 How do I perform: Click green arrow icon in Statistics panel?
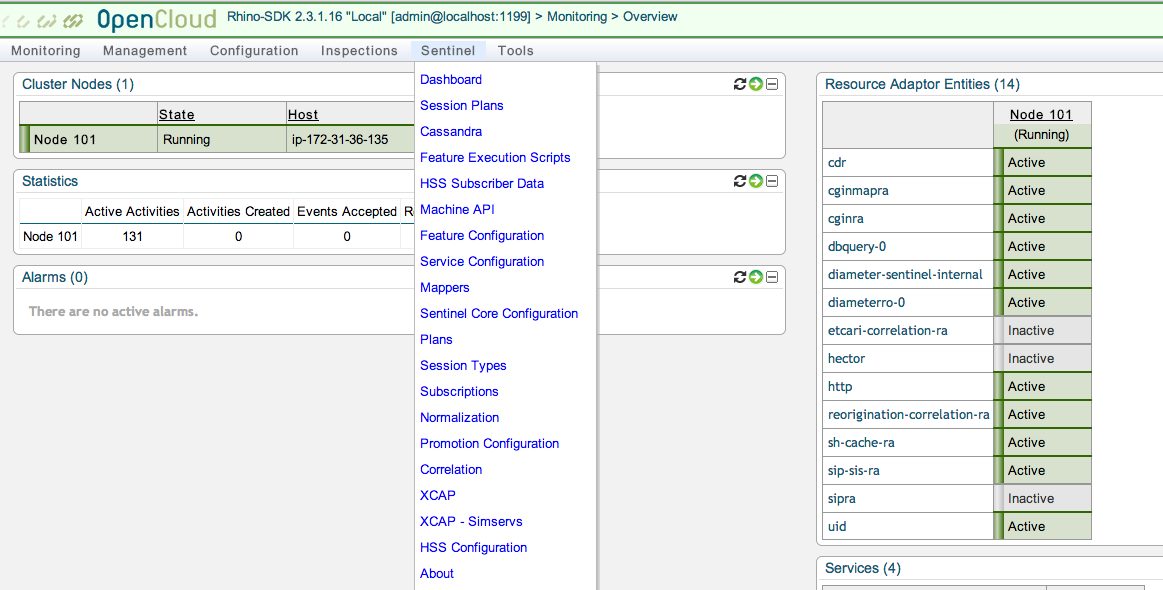coord(756,181)
